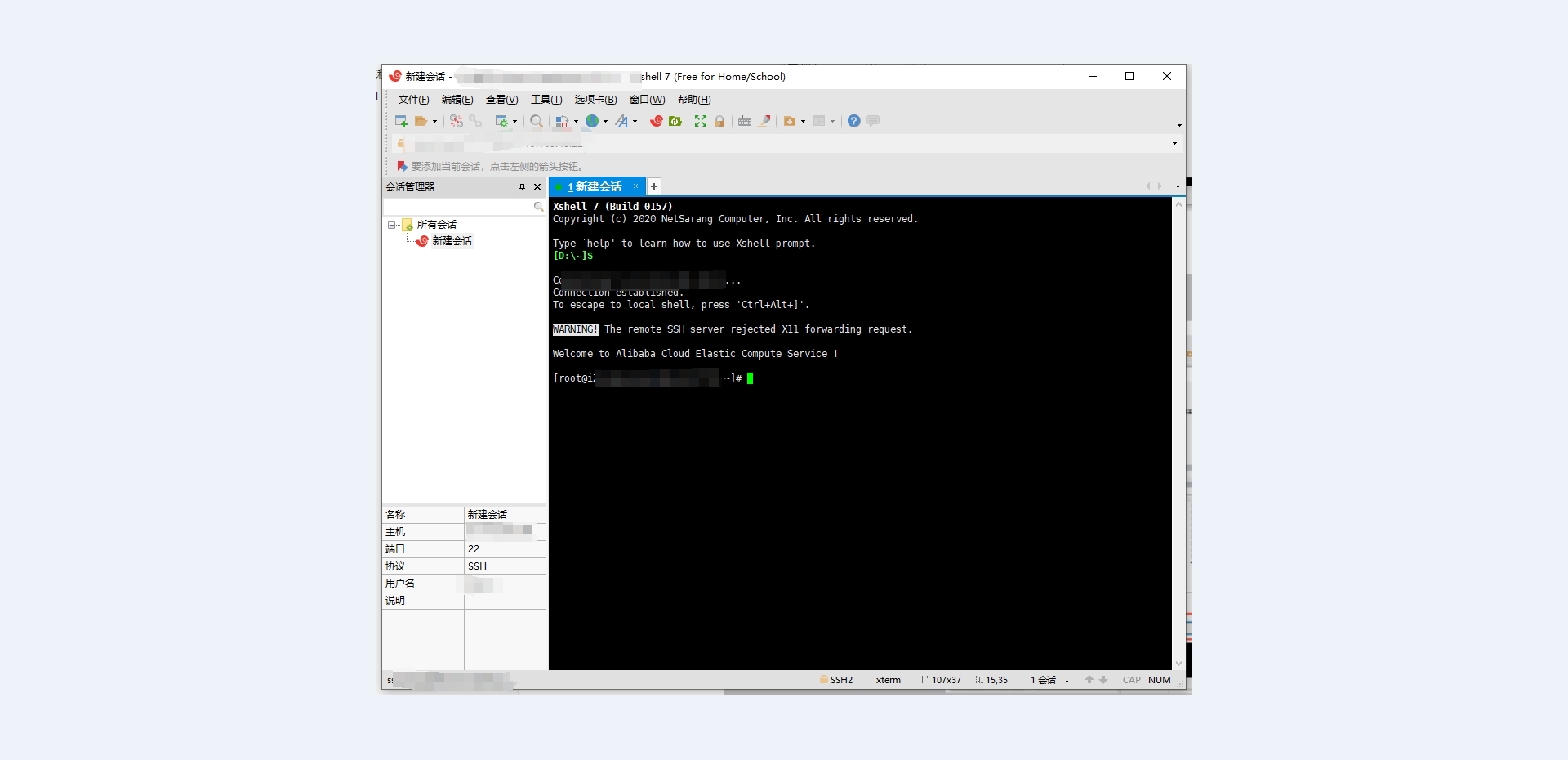Click the keyboard icon in toolbar
Screen dimensions: 1568x760
tap(745, 121)
